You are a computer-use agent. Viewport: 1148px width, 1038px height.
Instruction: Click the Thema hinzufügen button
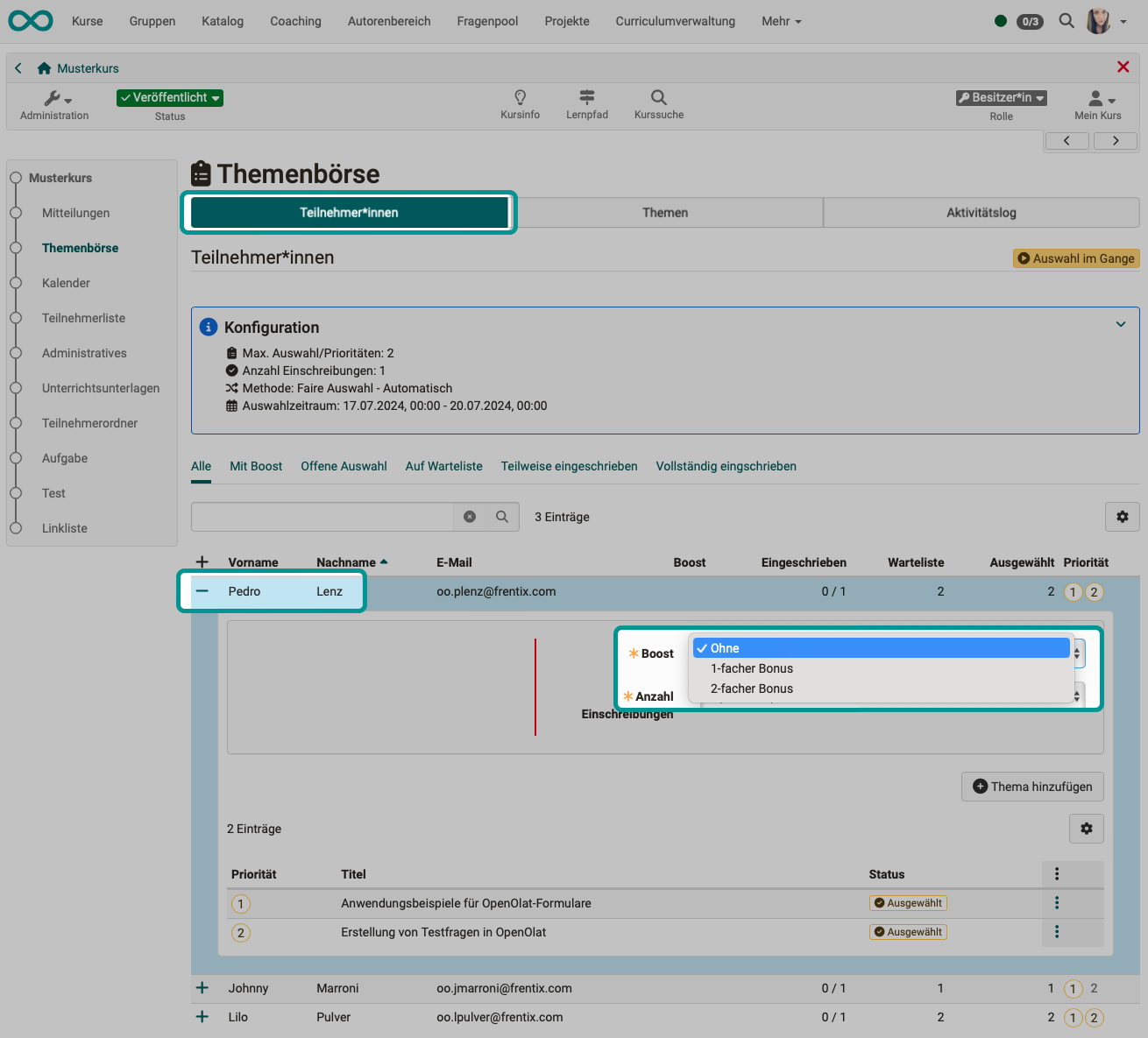point(1032,786)
